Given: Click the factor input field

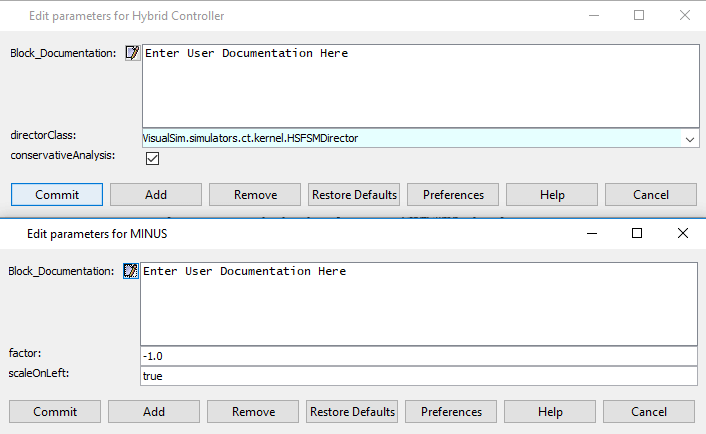Looking at the screenshot, I should pos(418,356).
